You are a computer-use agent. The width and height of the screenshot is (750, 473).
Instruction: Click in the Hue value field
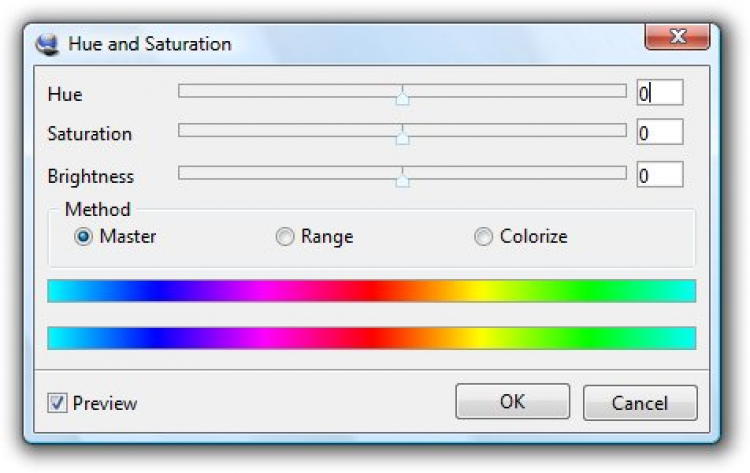660,93
